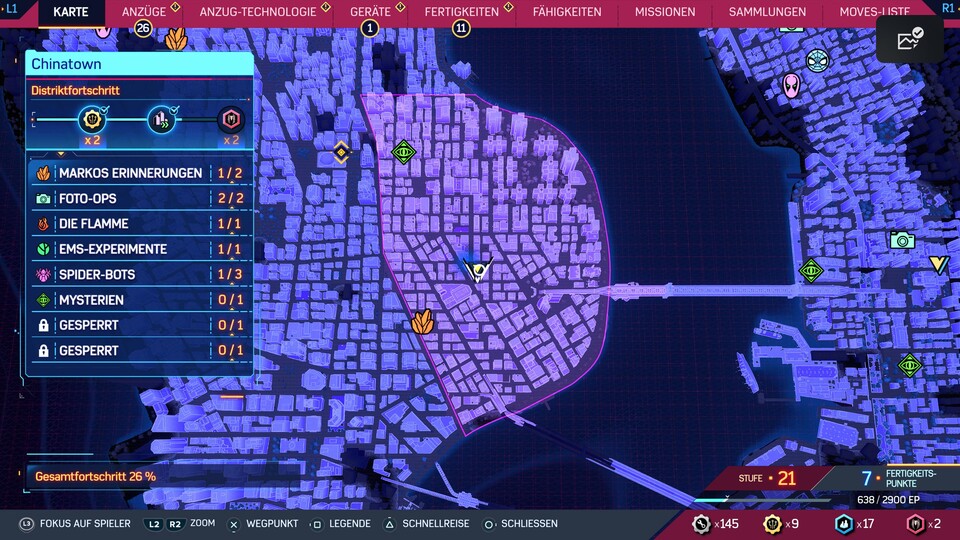Click the GERÄTE notification badge 1
This screenshot has height=540, width=960.
coord(370,28)
